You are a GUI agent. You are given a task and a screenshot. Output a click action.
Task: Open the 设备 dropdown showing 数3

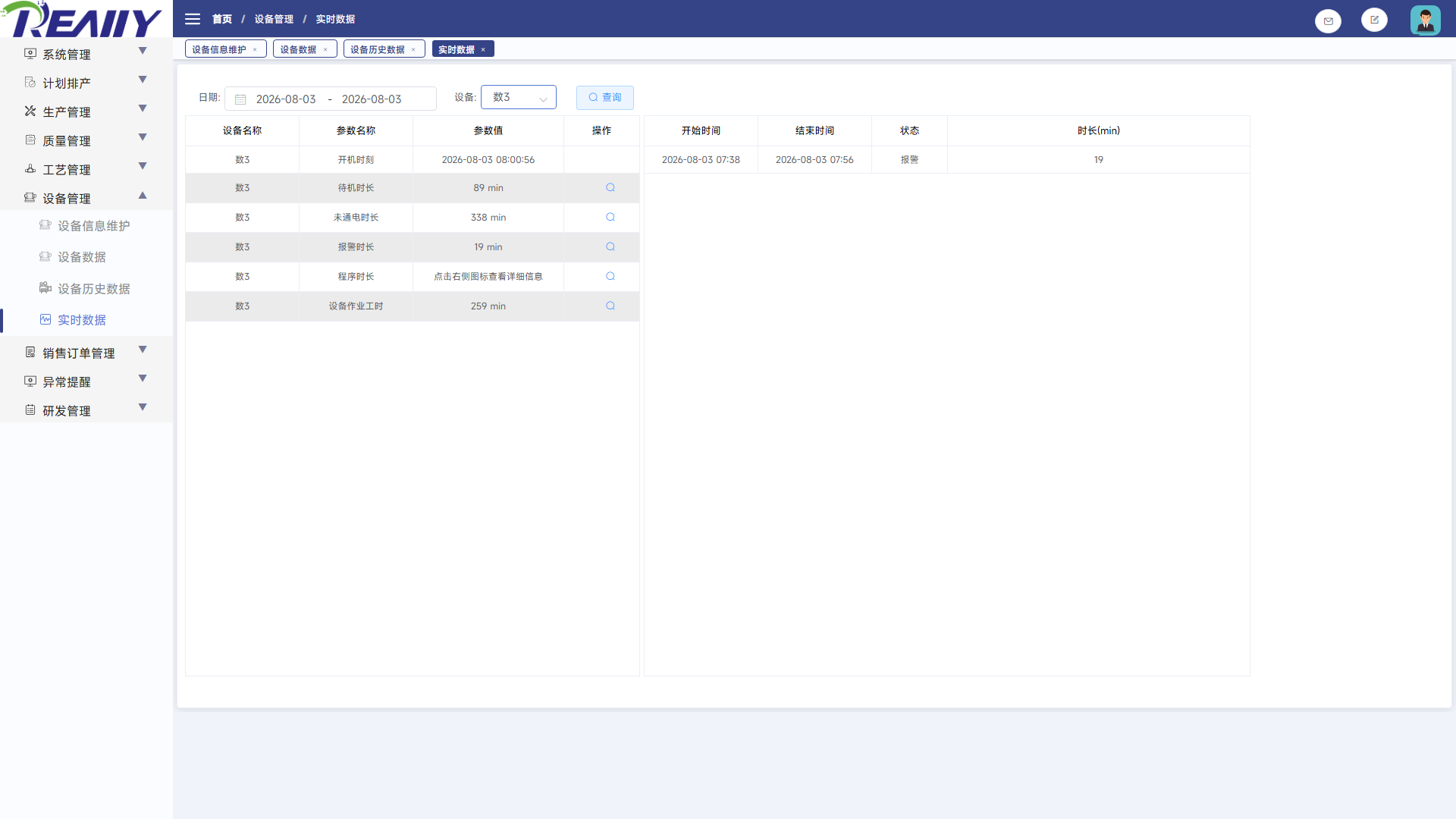click(519, 97)
